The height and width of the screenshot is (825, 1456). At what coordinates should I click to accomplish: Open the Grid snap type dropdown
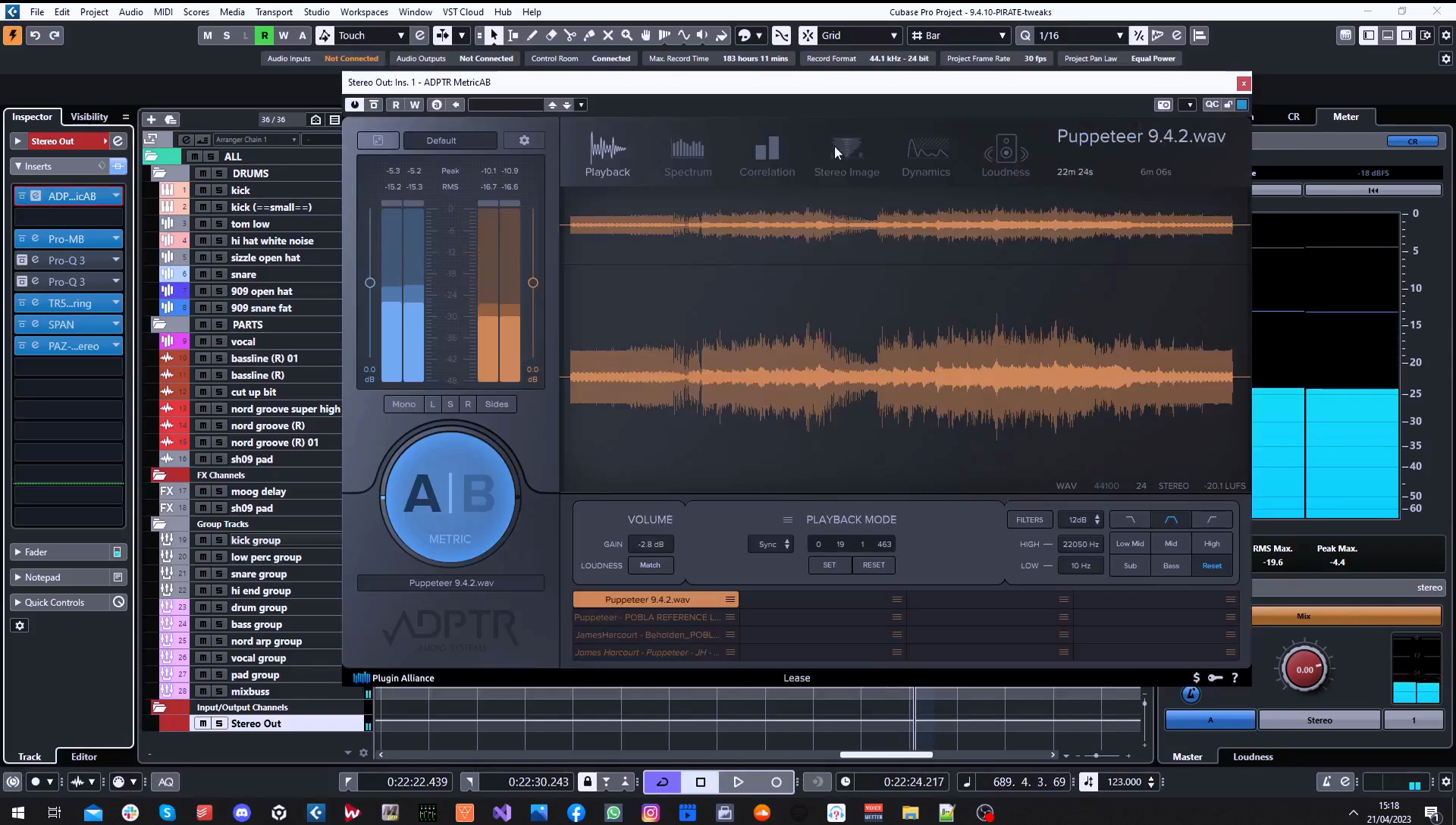pyautogui.click(x=858, y=36)
